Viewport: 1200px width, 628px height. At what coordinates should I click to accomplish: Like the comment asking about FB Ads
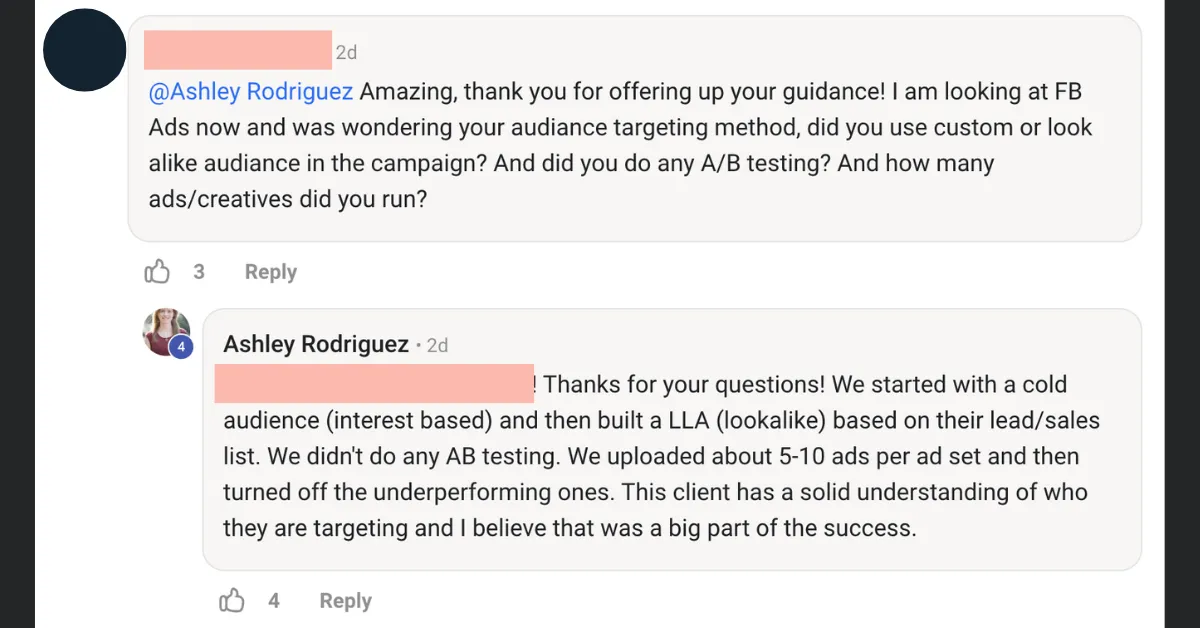157,272
